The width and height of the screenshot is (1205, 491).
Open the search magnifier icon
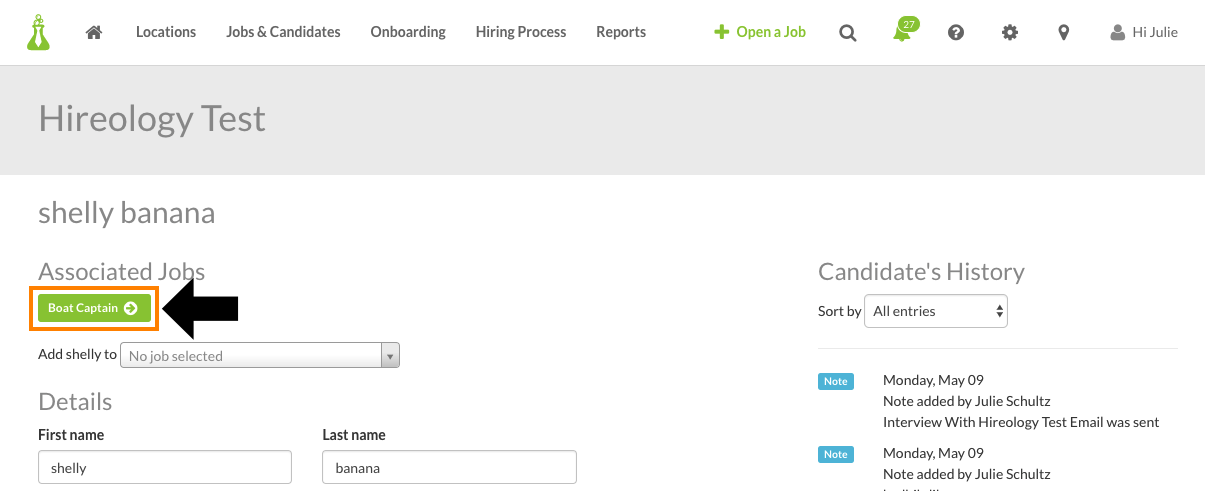tap(847, 32)
